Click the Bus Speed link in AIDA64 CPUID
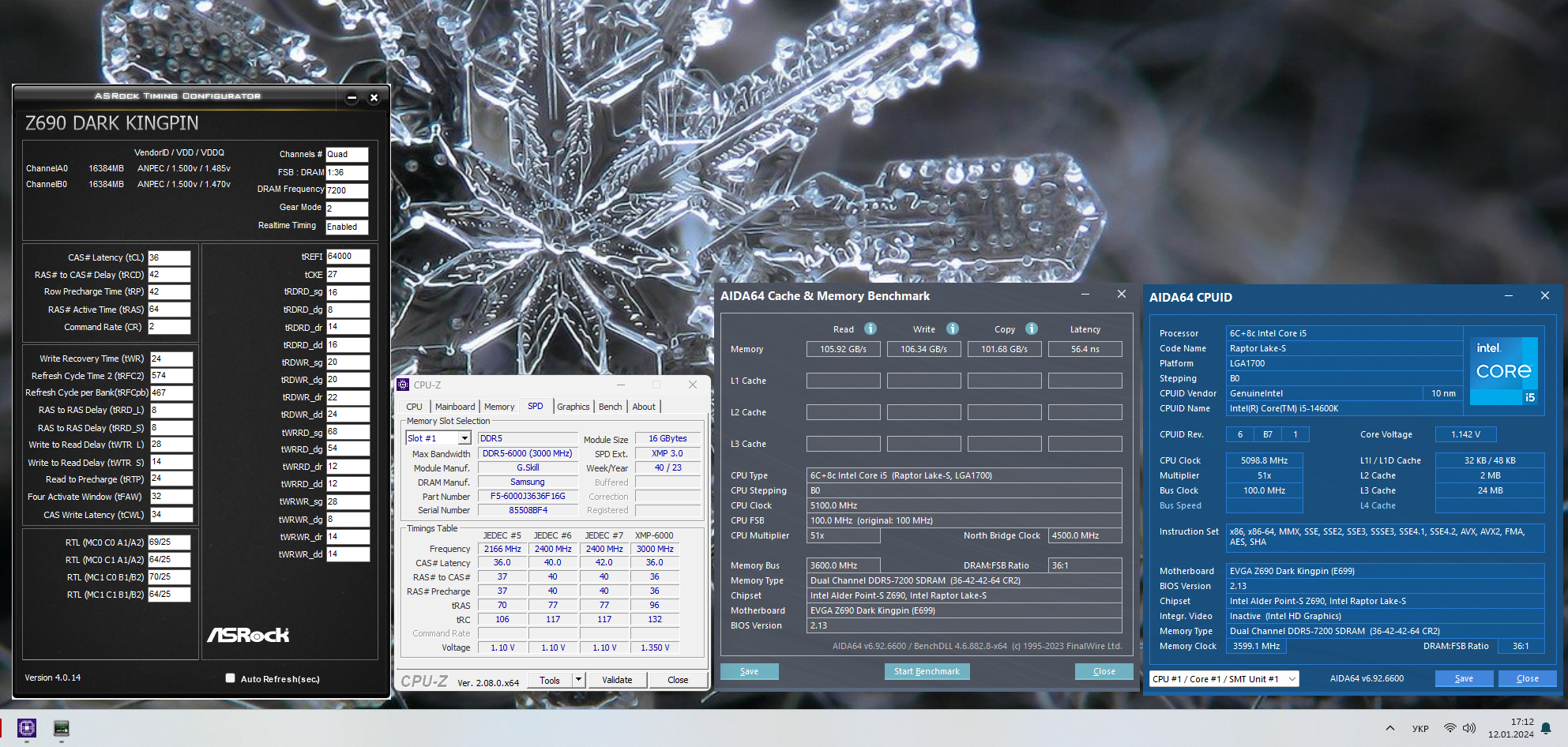Viewport: 1568px width, 747px height. point(1180,505)
